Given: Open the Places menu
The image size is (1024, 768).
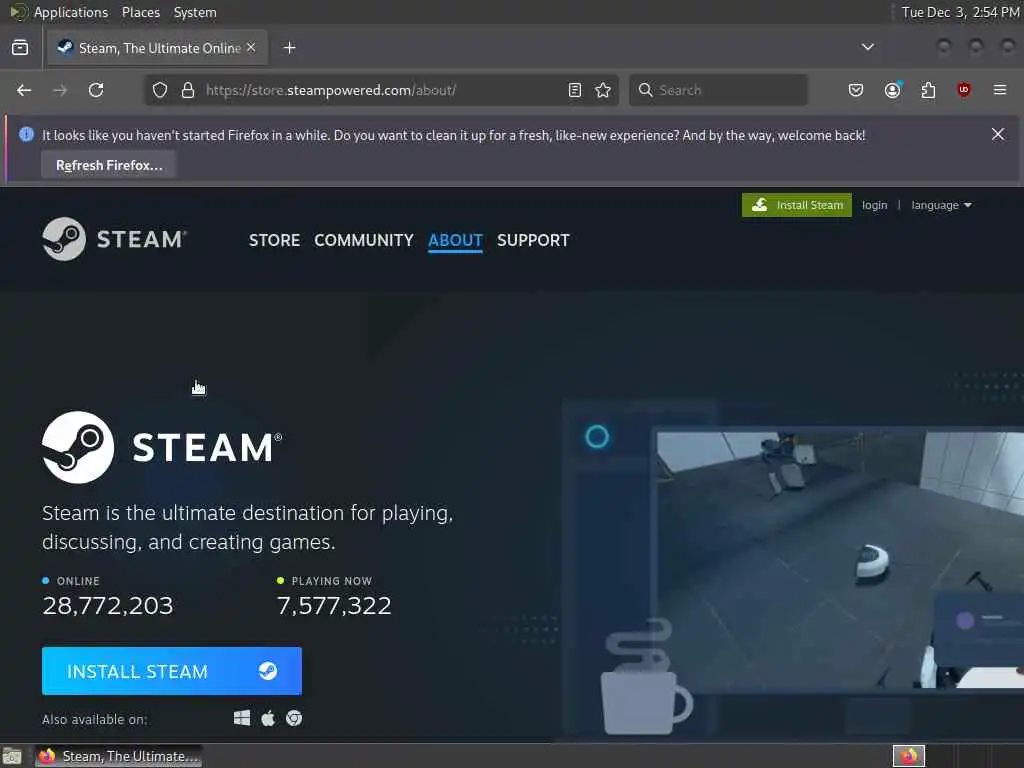Looking at the screenshot, I should pyautogui.click(x=141, y=12).
